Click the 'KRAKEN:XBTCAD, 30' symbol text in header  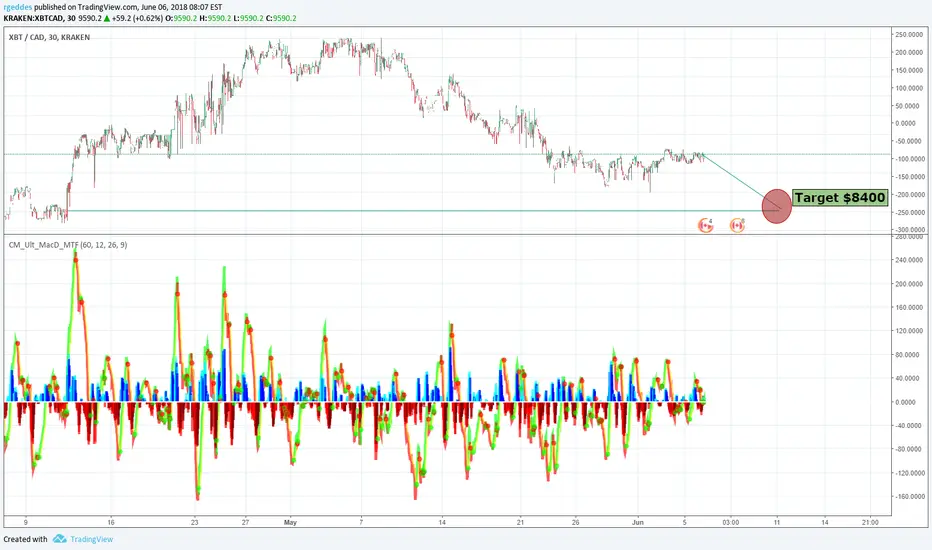point(39,18)
